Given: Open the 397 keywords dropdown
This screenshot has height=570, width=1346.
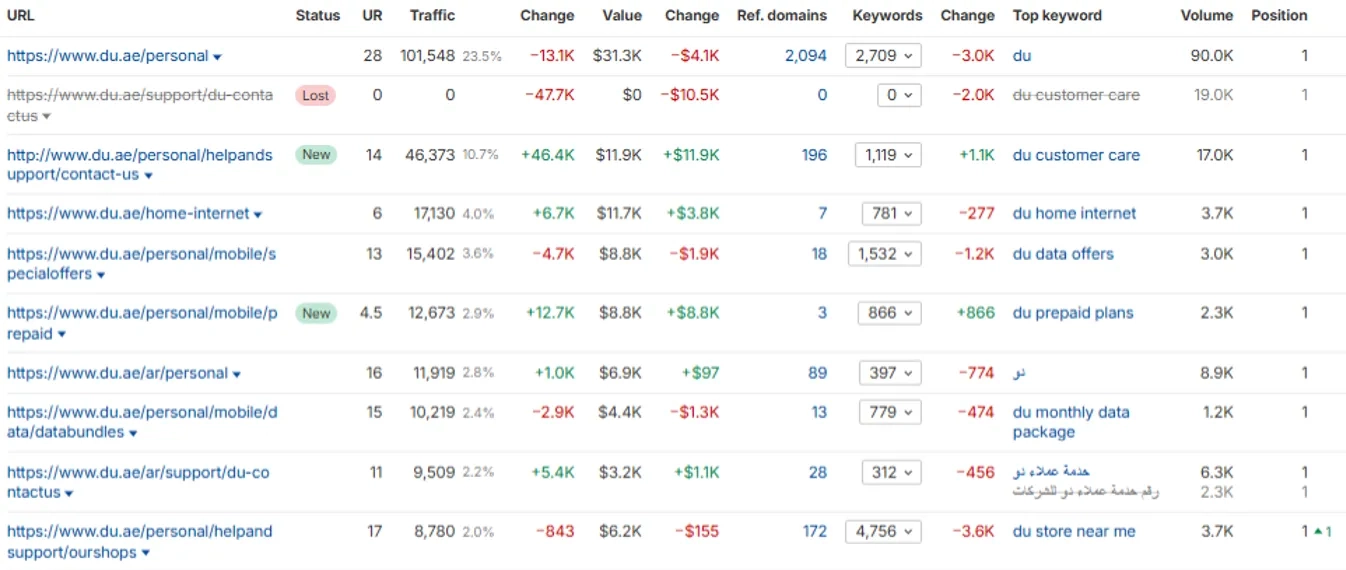Looking at the screenshot, I should (x=890, y=373).
